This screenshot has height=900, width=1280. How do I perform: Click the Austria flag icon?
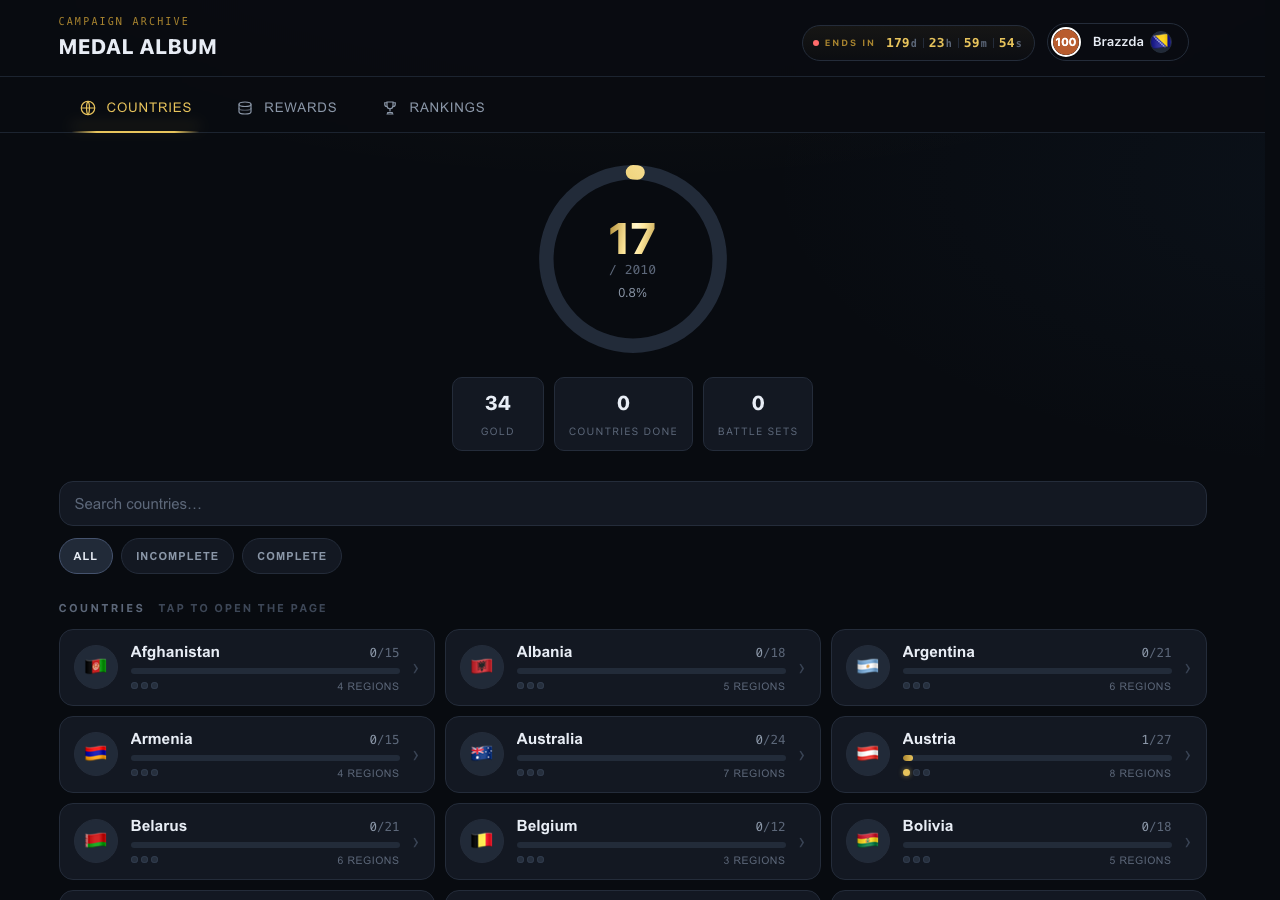coord(868,754)
